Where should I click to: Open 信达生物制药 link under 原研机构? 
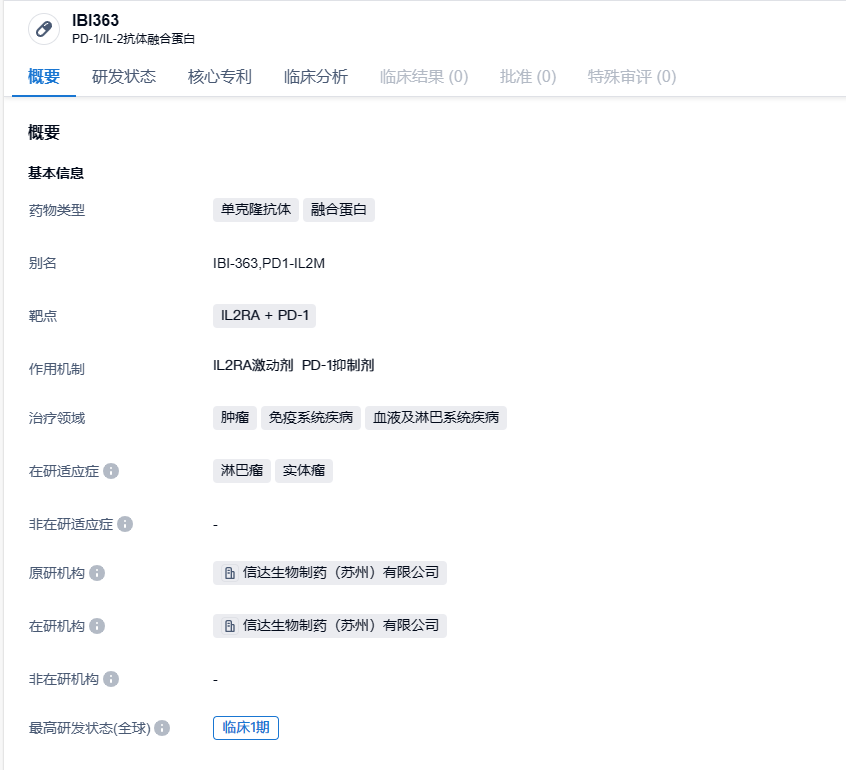340,573
